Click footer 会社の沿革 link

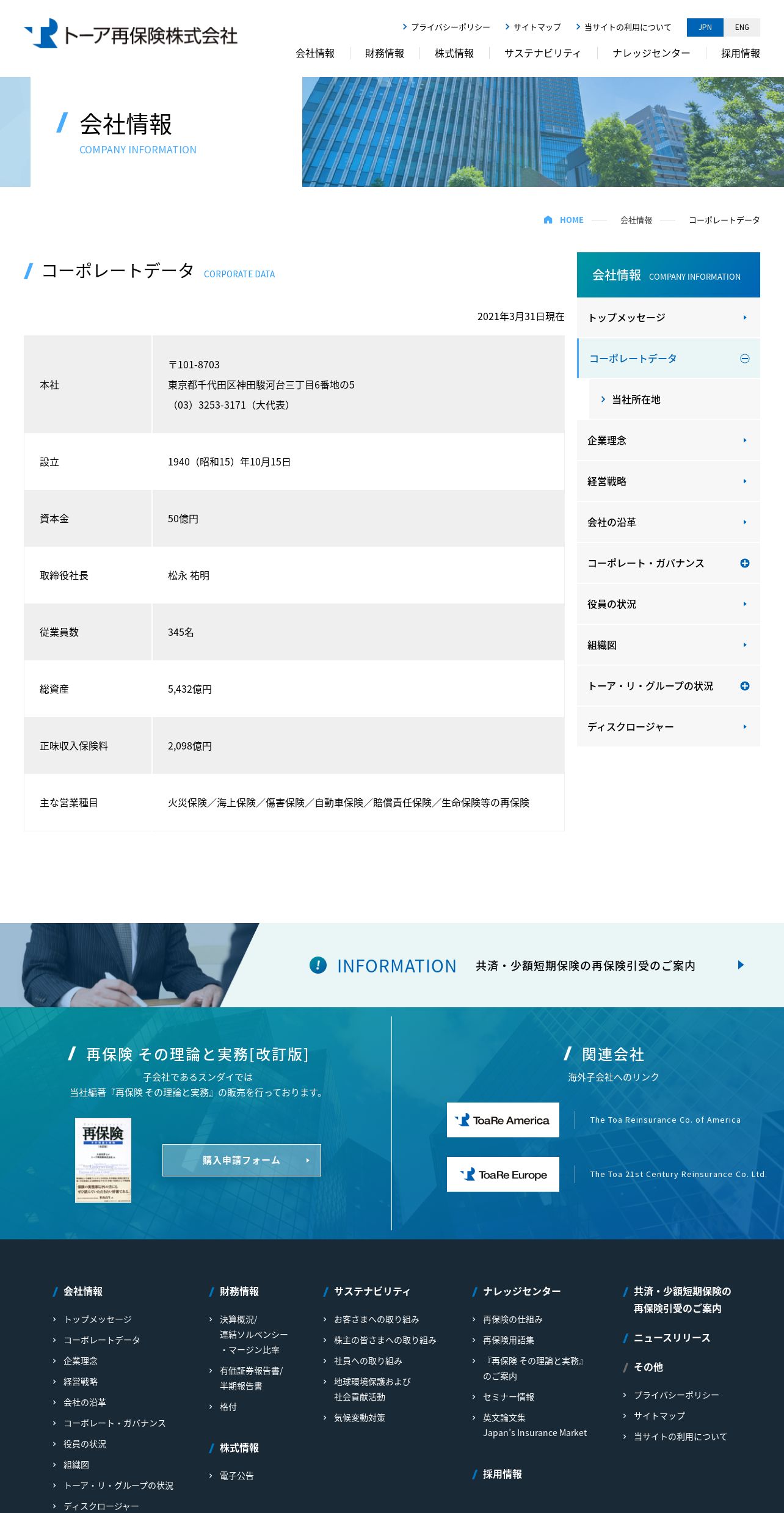coord(85,1402)
